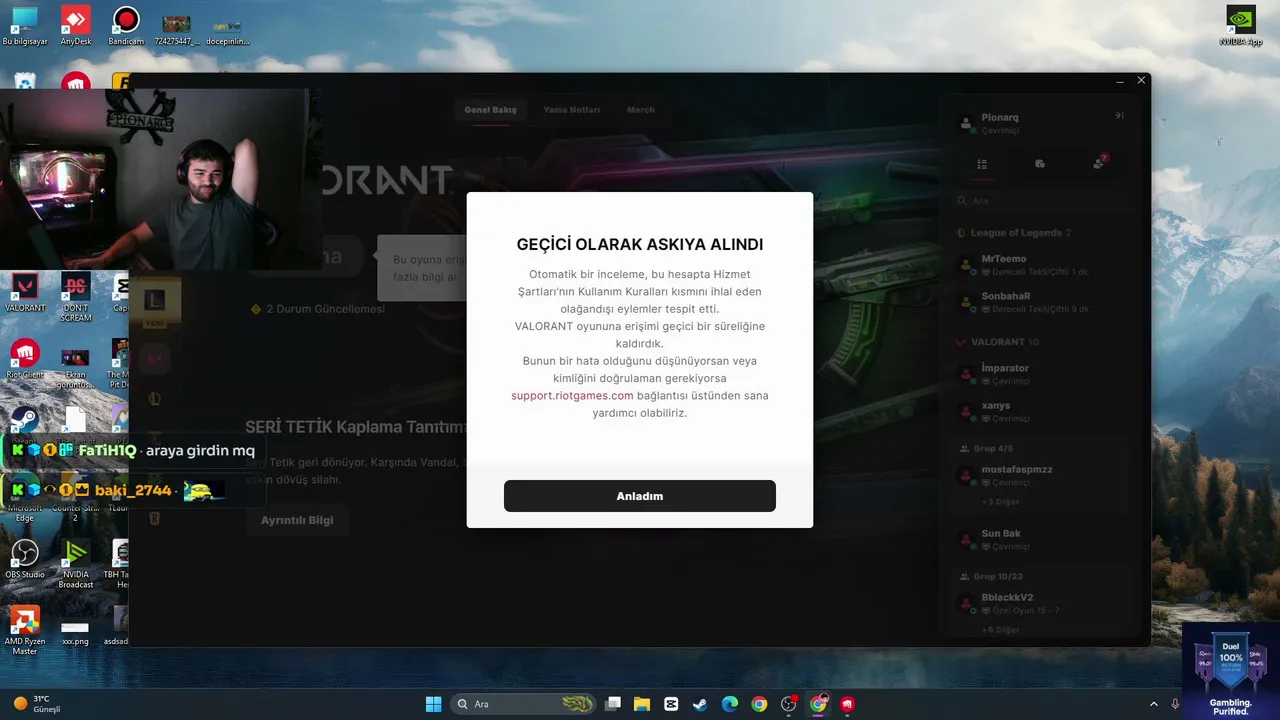Open the support.riotgames.com link

click(x=572, y=396)
